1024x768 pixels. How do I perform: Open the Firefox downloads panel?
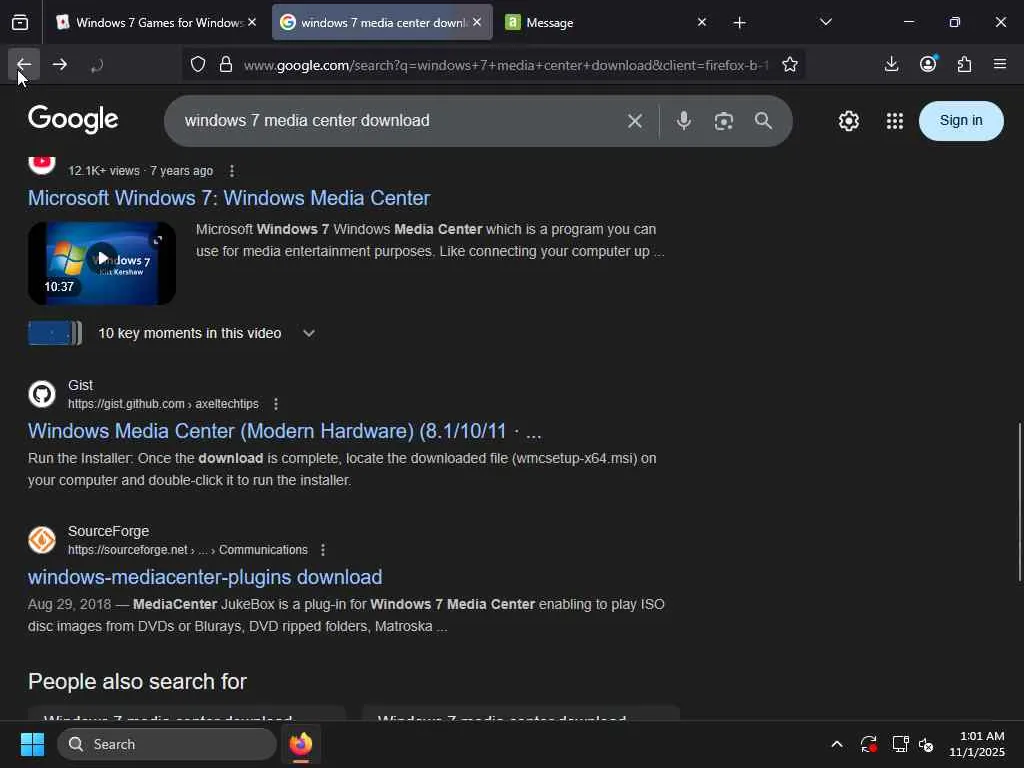click(x=891, y=64)
